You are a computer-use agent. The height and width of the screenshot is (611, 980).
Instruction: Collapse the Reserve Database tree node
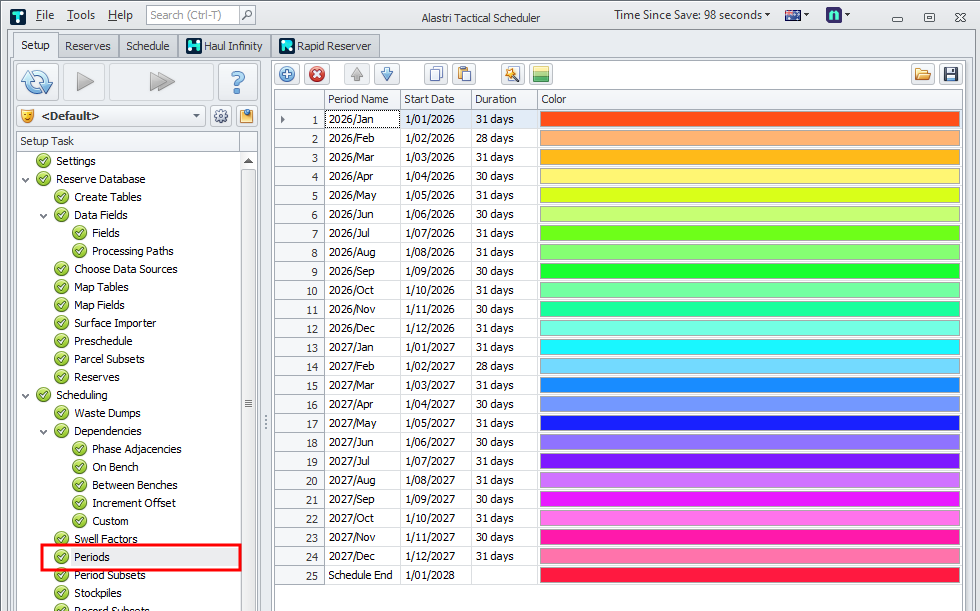click(26, 179)
